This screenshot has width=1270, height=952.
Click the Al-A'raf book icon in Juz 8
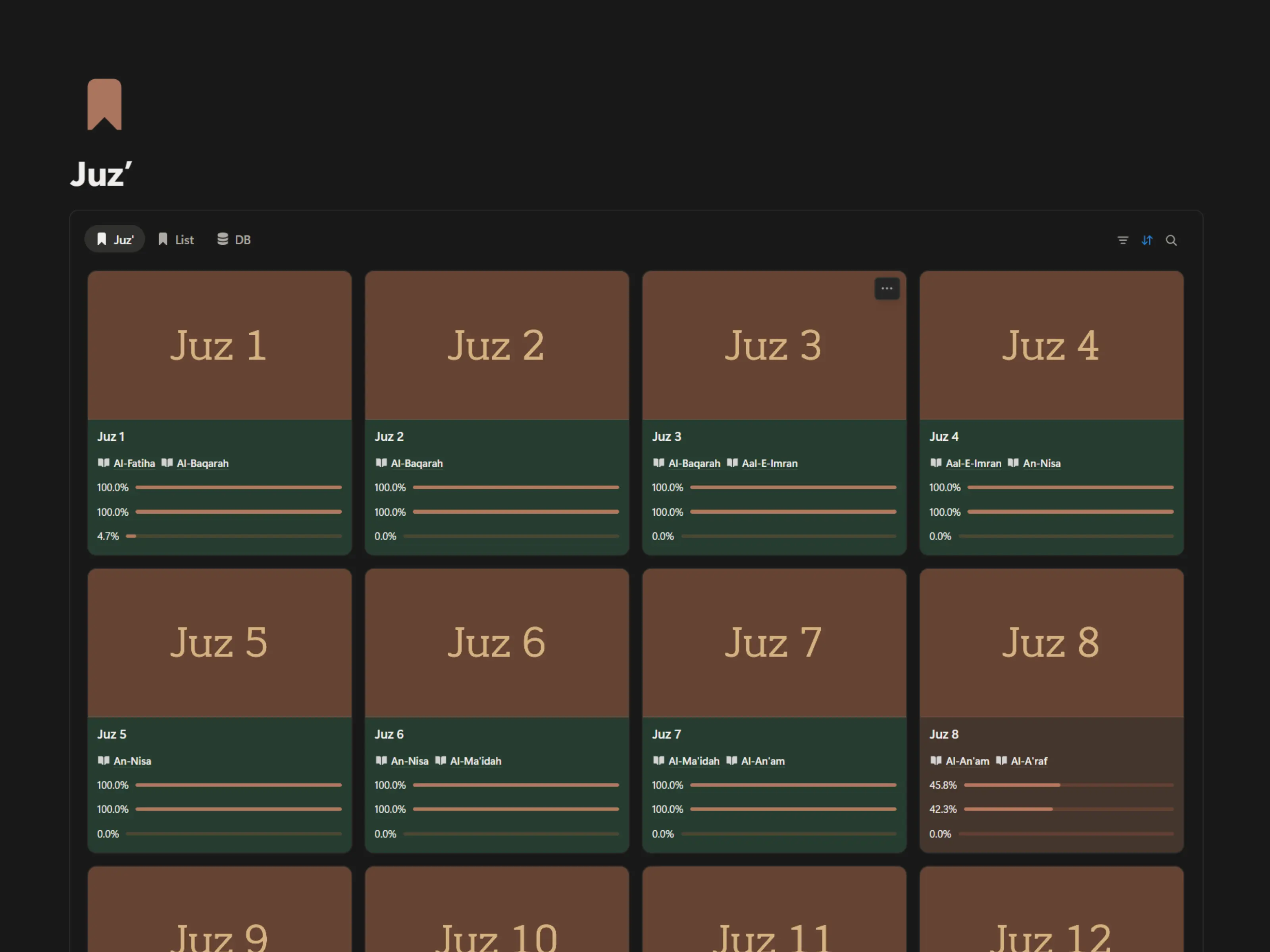point(1001,761)
